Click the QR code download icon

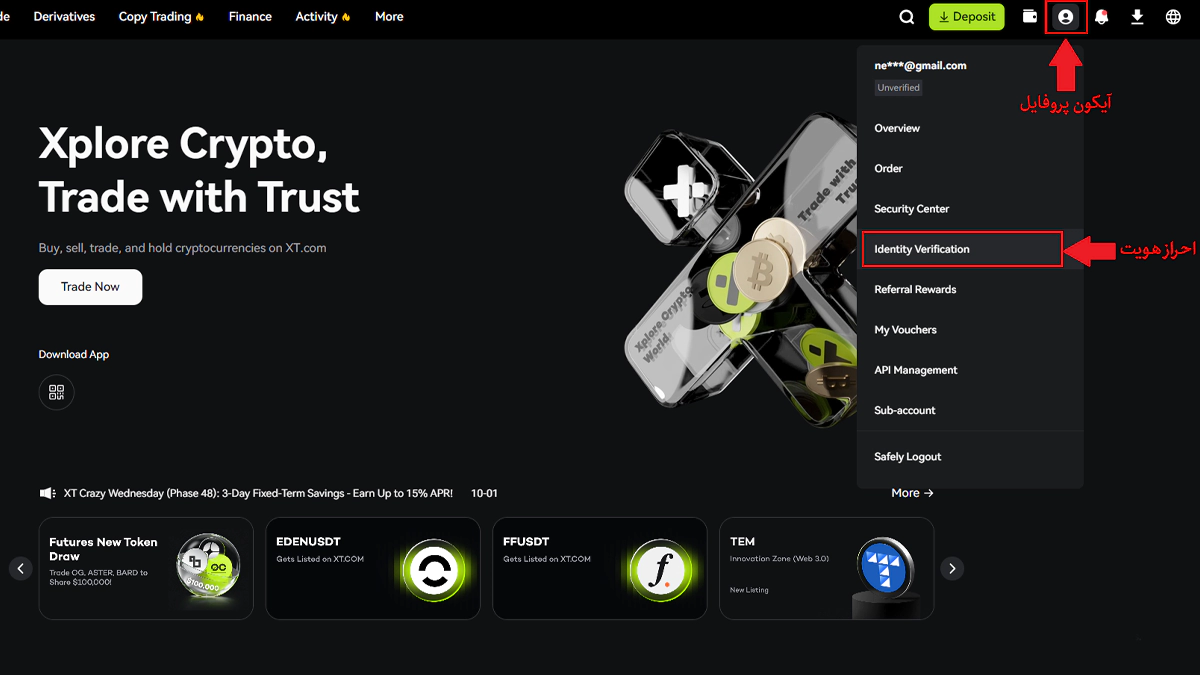tap(56, 392)
